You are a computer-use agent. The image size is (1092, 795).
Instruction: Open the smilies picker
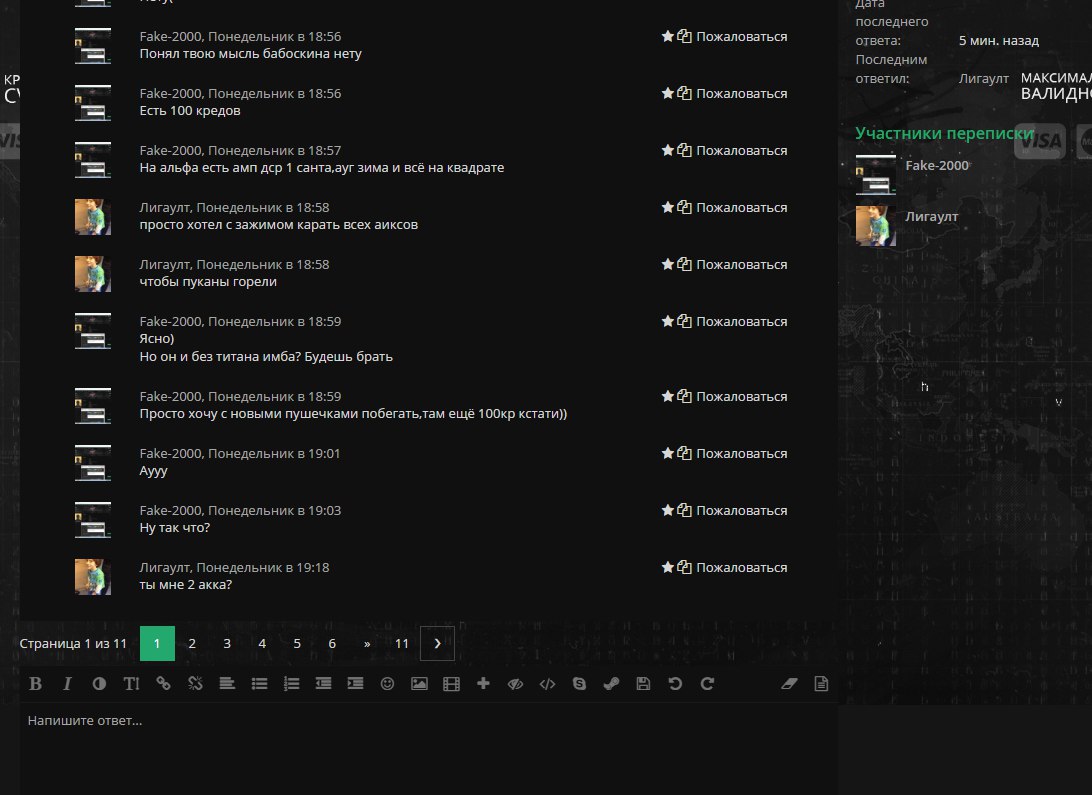[x=387, y=684]
